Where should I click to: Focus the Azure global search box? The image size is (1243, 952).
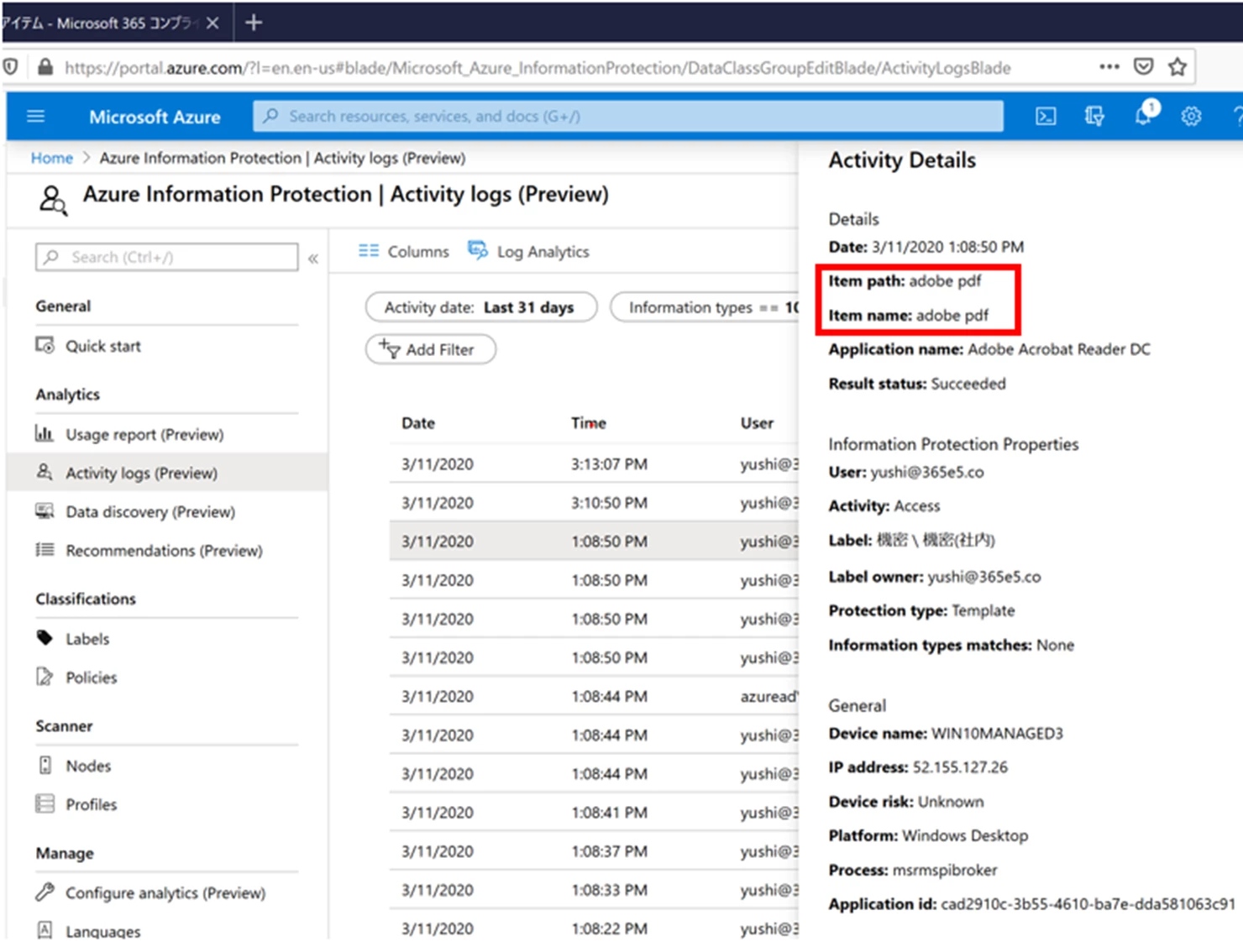tap(628, 116)
